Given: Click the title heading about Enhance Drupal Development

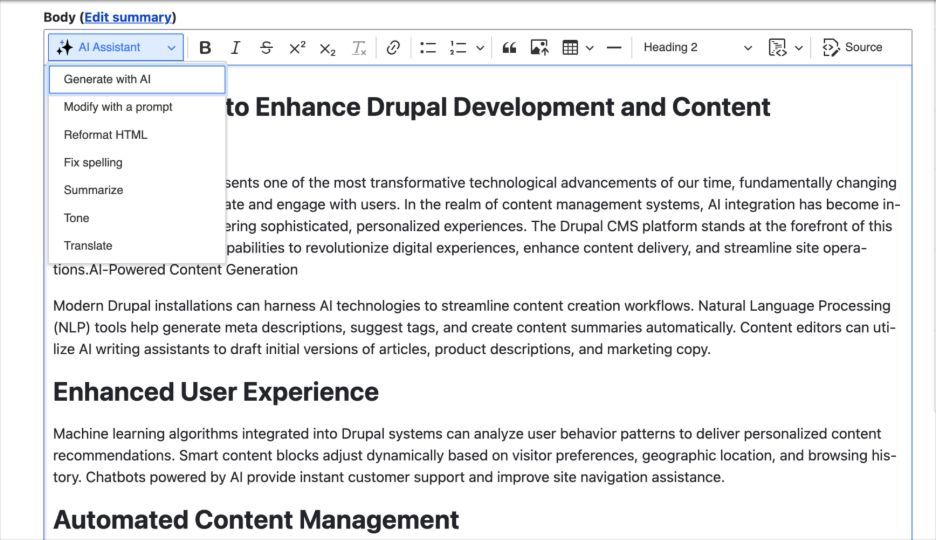Looking at the screenshot, I should point(498,107).
